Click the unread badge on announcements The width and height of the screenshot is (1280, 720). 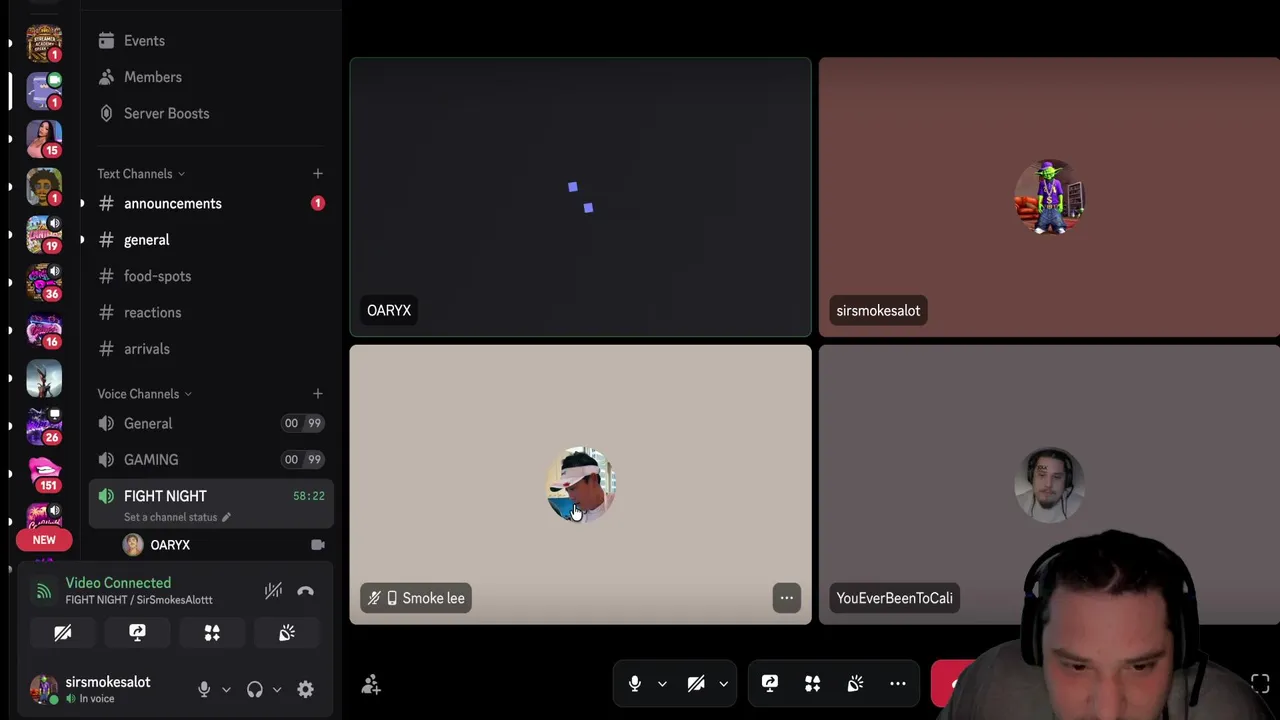[317, 204]
